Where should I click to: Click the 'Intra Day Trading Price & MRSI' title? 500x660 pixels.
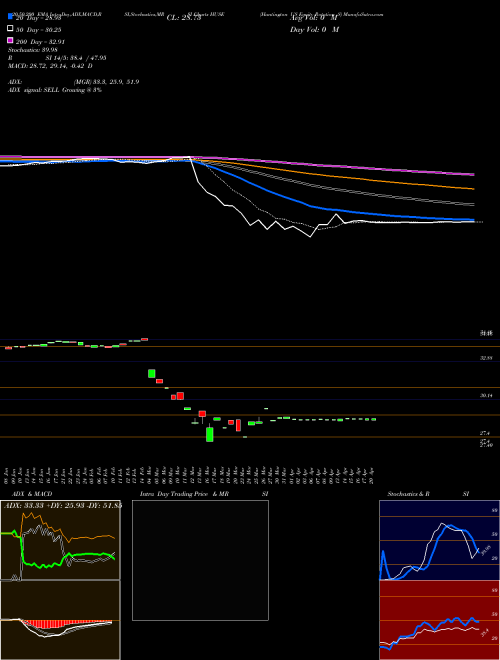pyautogui.click(x=204, y=494)
